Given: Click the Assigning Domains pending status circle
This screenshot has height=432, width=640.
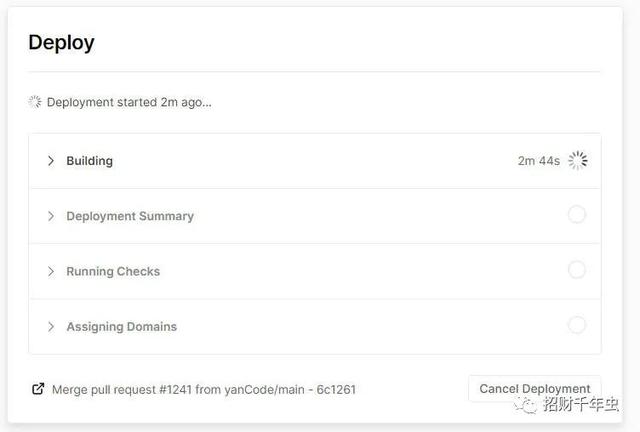Looking at the screenshot, I should tap(577, 324).
